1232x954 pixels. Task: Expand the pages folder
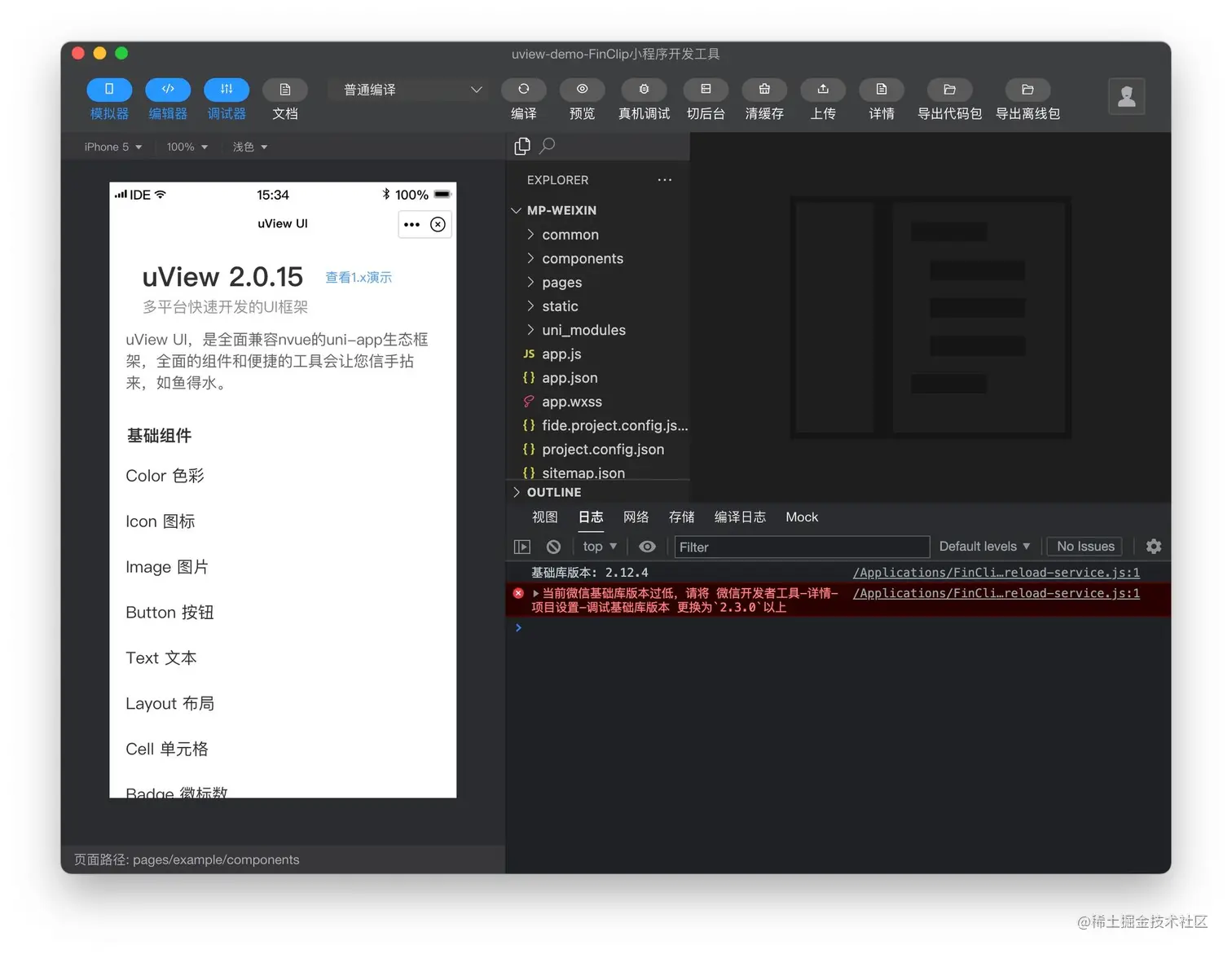[x=597, y=282]
